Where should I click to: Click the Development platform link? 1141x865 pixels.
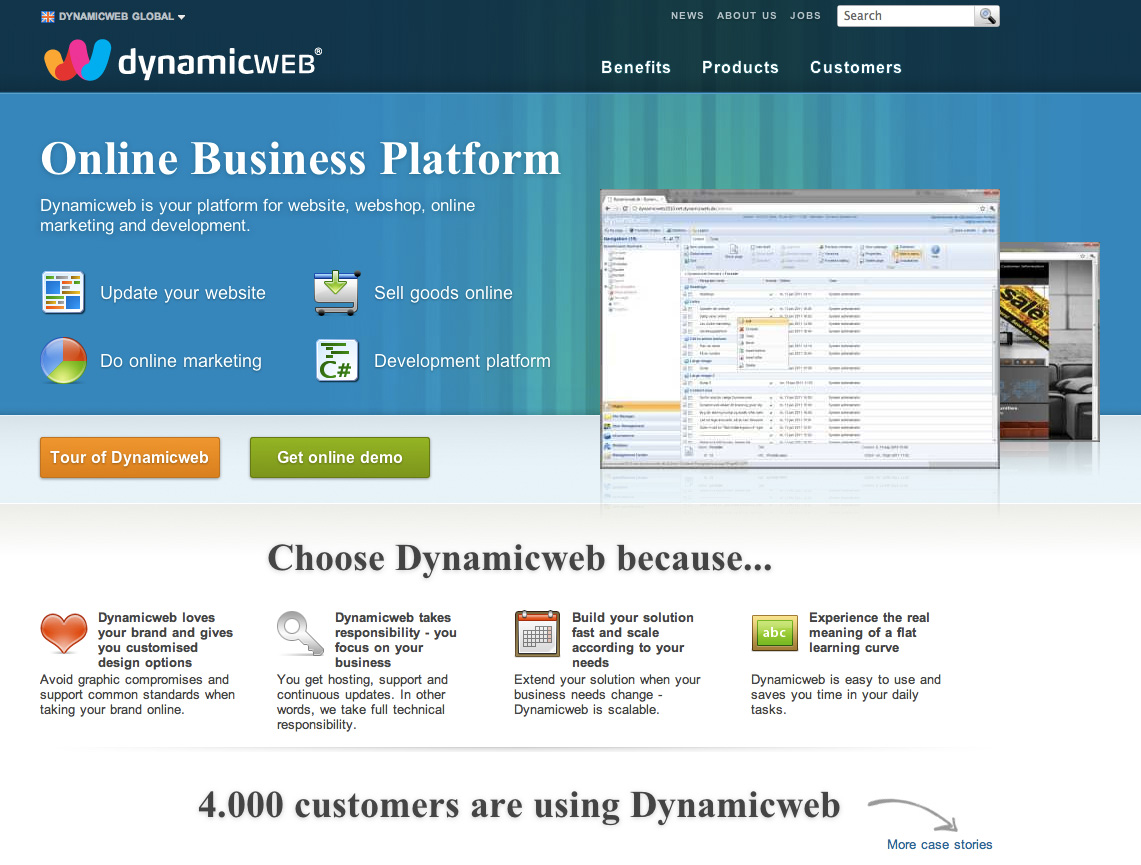pos(462,361)
